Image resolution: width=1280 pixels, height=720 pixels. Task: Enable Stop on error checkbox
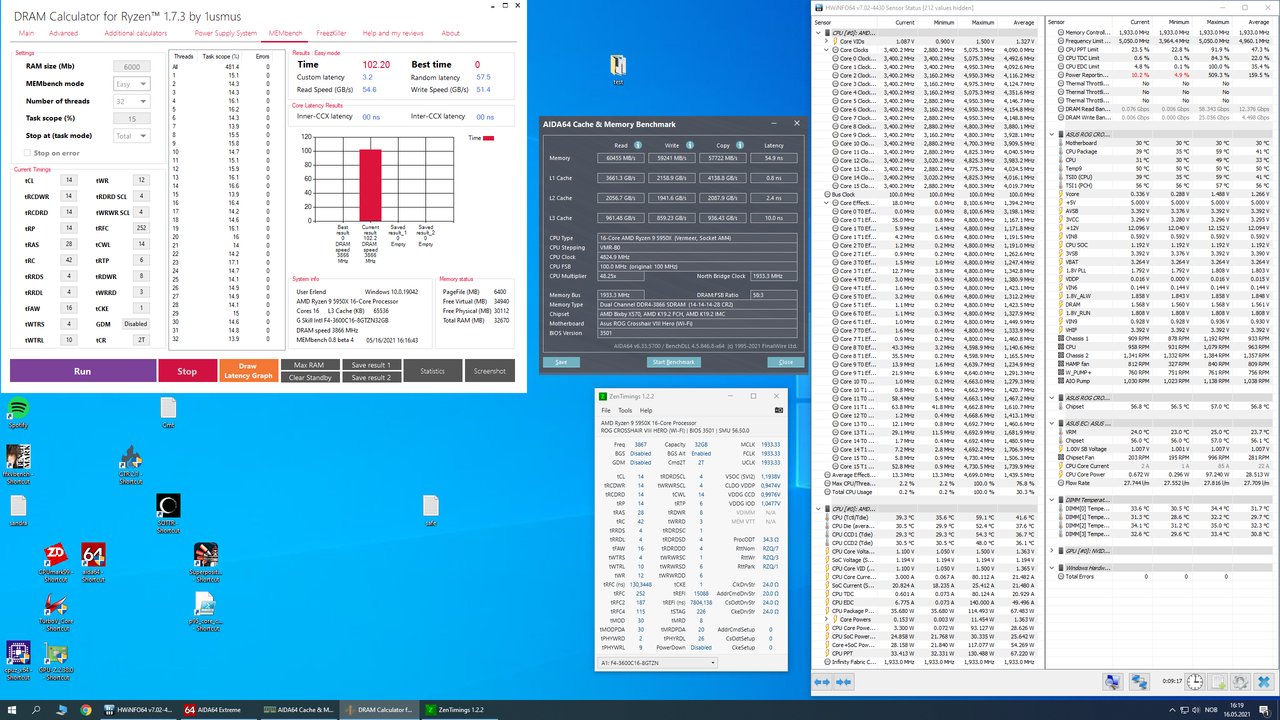click(27, 153)
